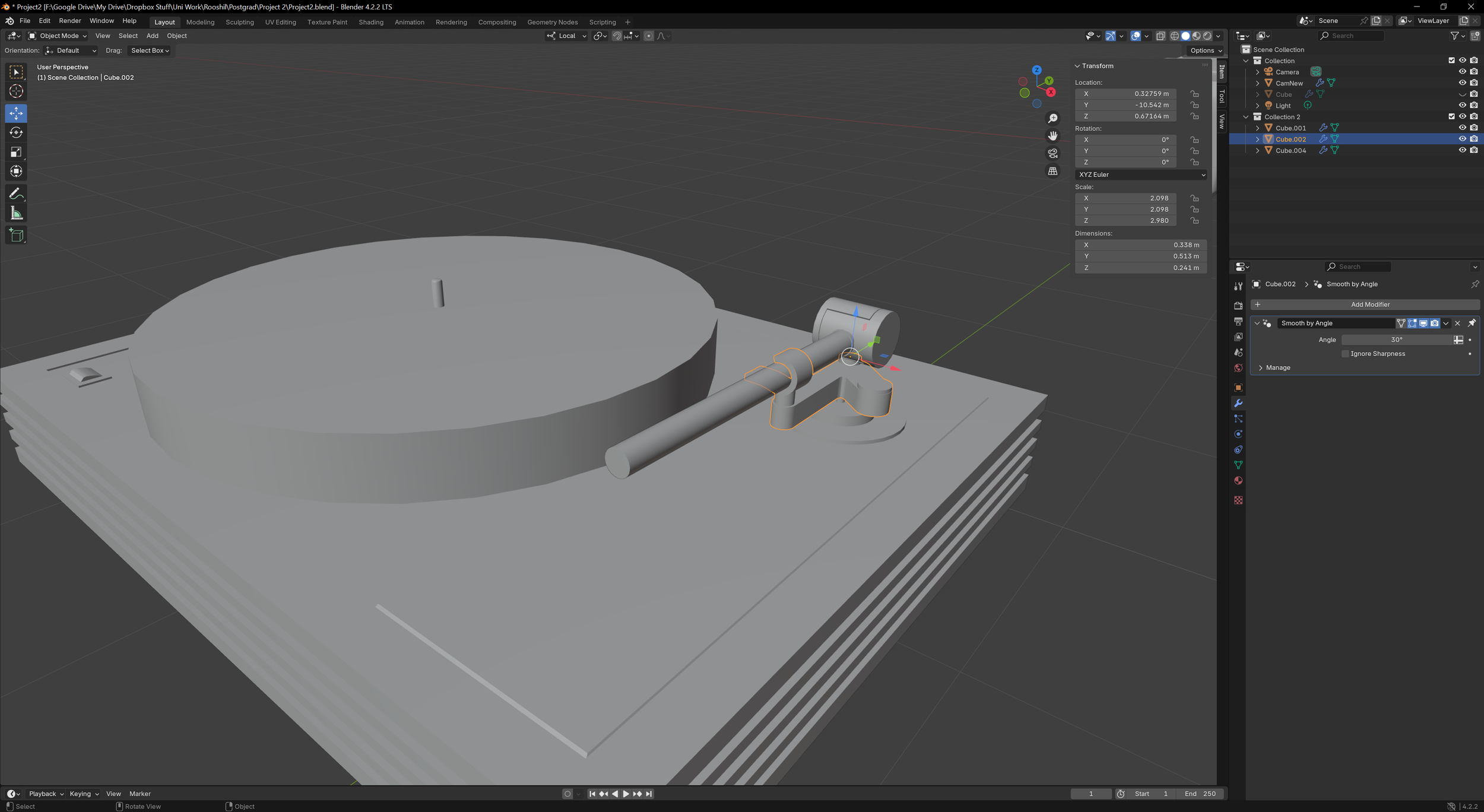This screenshot has width=1484, height=812.
Task: Uncheck Collection 2 exclude checkbox
Action: (x=1451, y=117)
